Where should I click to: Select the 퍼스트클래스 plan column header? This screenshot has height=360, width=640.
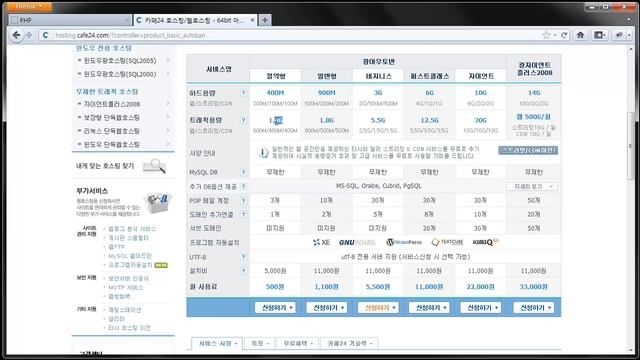coord(429,76)
